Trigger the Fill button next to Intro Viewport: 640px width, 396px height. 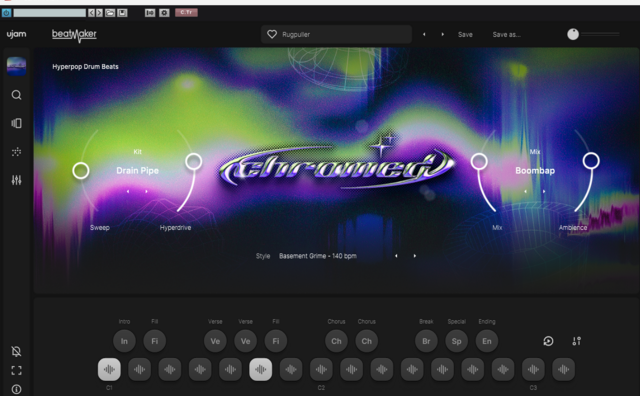[x=155, y=341]
